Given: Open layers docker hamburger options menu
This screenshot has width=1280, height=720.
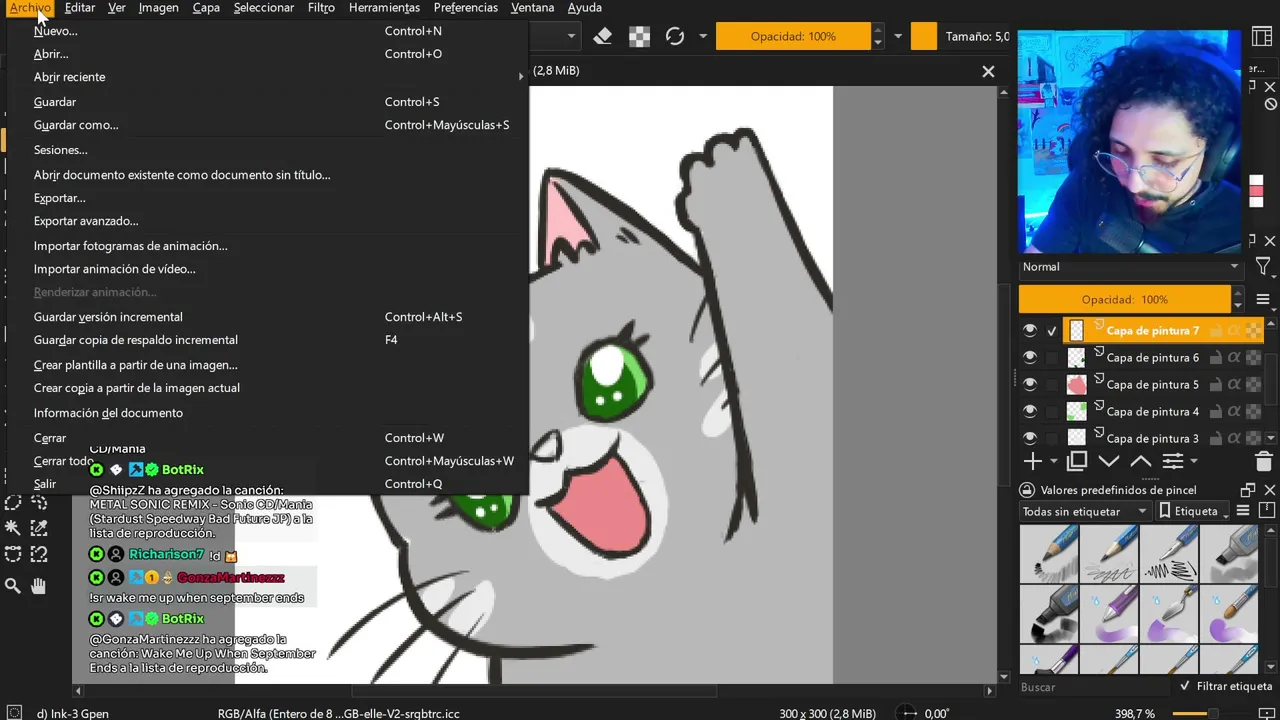Looking at the screenshot, I should pyautogui.click(x=1263, y=300).
